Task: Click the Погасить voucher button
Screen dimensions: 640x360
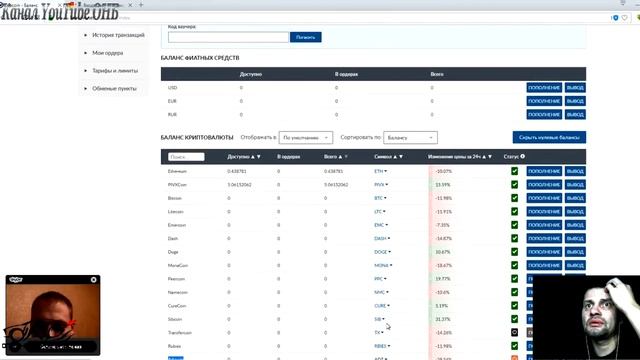Action: [306, 37]
